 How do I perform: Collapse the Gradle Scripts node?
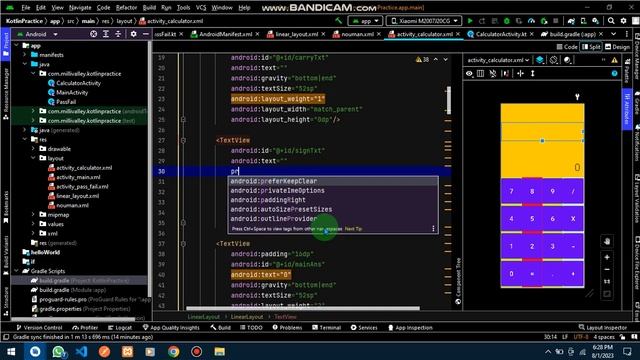click(17, 271)
